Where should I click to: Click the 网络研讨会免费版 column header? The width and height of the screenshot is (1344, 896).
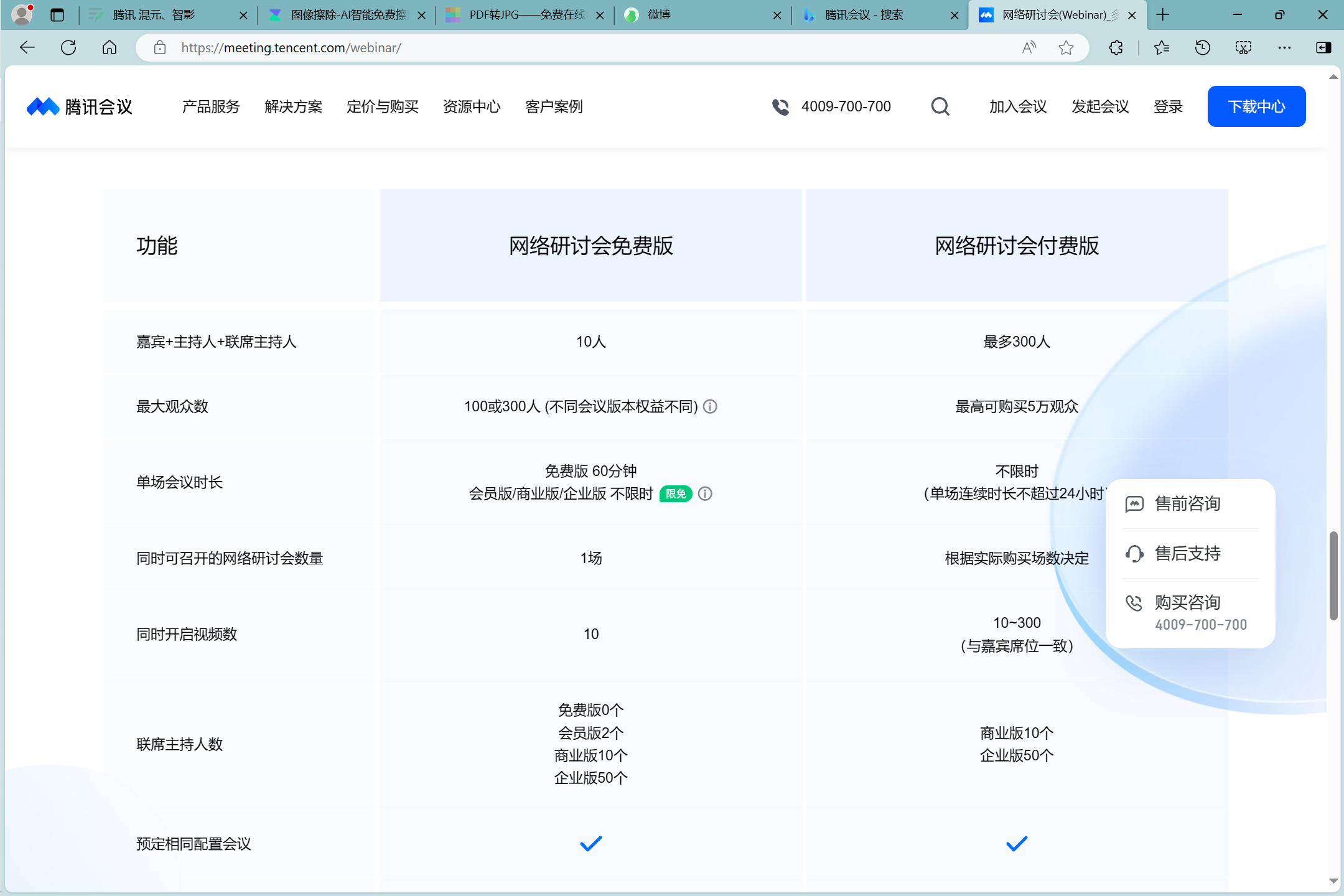591,246
